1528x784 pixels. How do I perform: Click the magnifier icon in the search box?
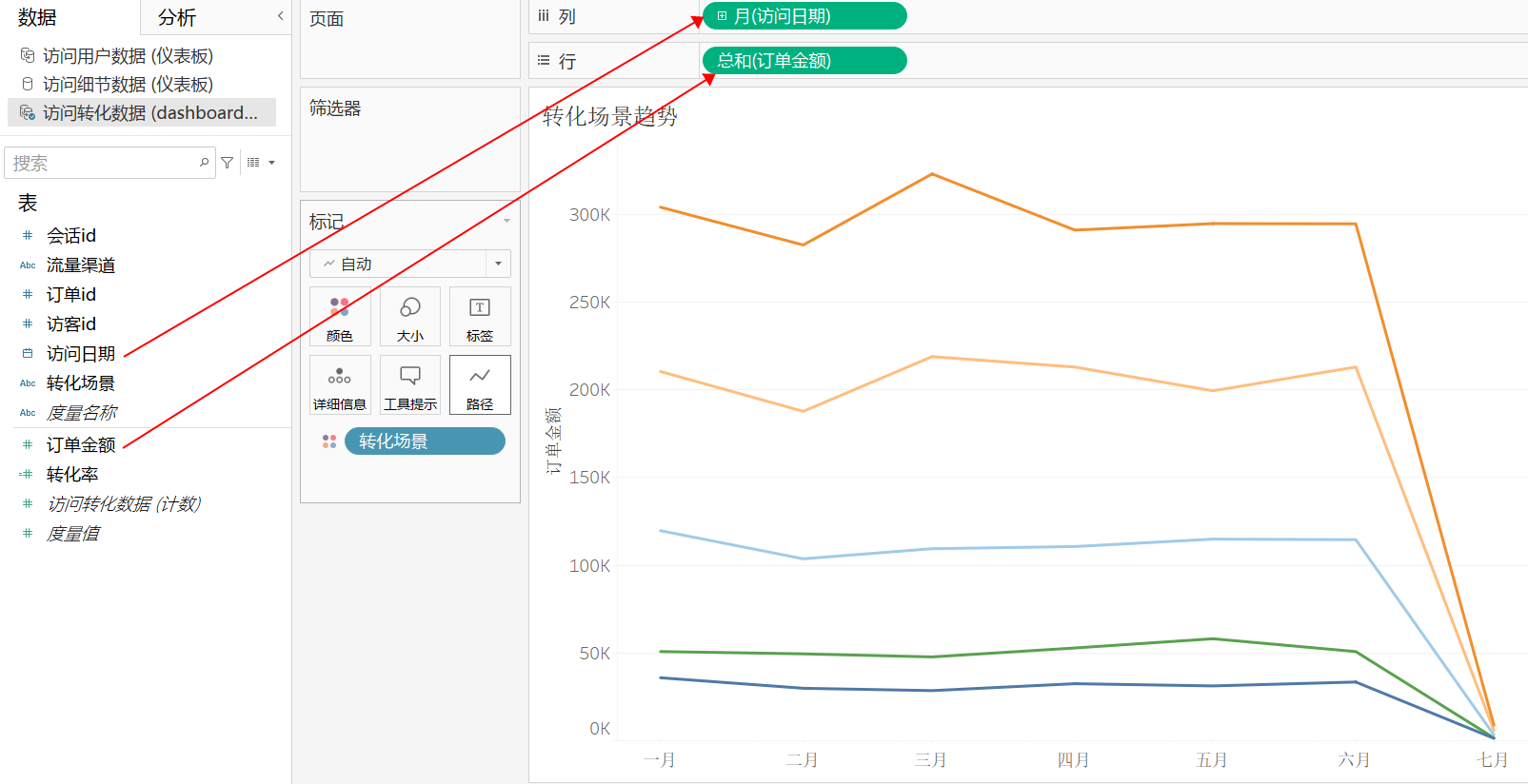pyautogui.click(x=204, y=163)
